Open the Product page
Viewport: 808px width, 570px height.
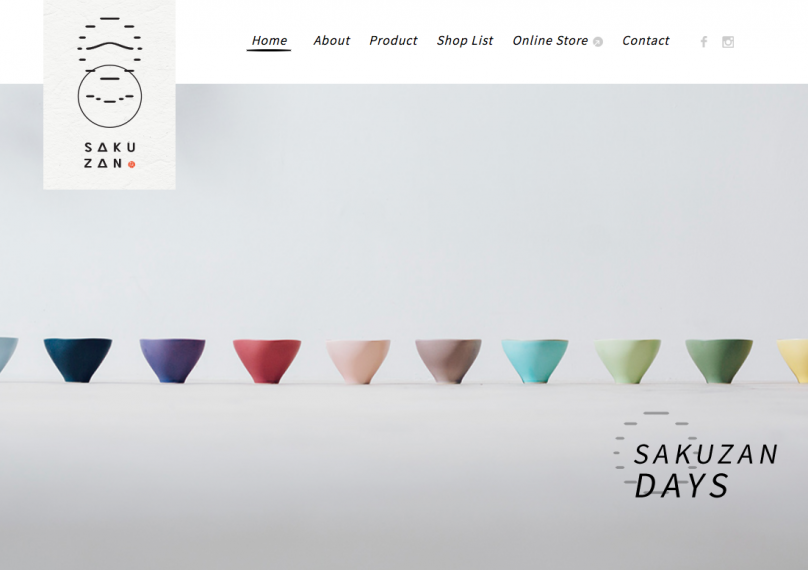pyautogui.click(x=393, y=41)
